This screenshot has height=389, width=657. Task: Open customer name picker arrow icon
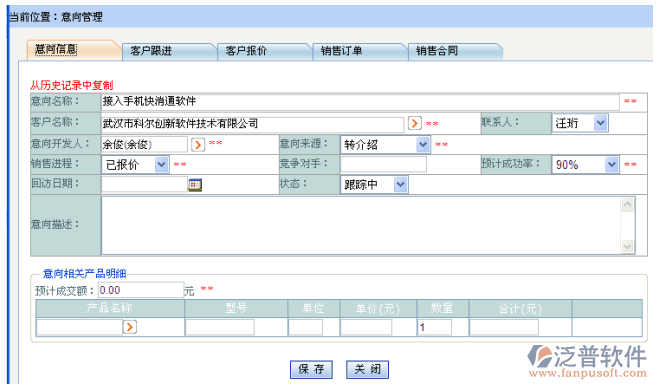point(414,123)
